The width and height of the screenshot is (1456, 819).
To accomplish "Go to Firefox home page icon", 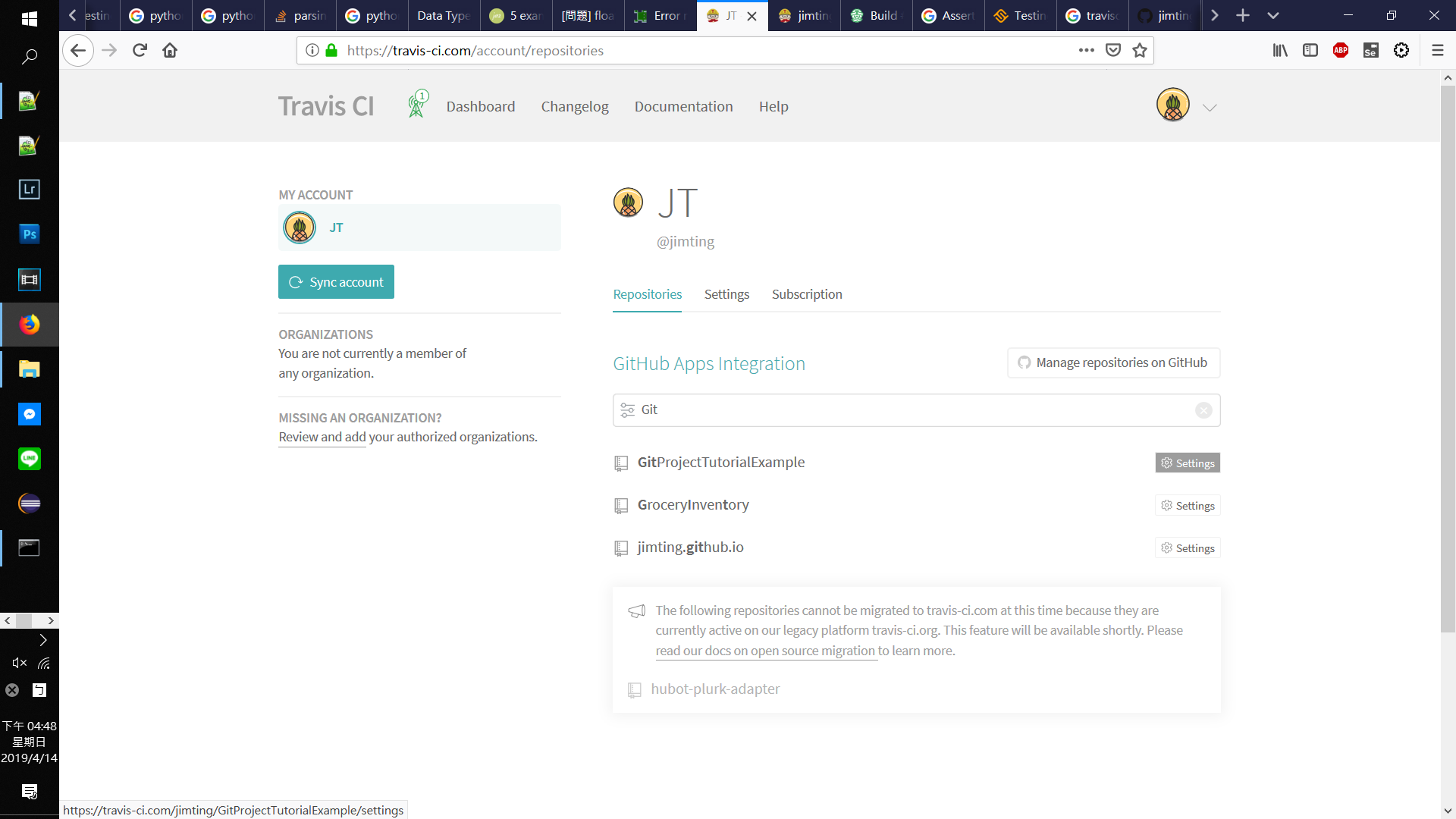I will pos(170,51).
